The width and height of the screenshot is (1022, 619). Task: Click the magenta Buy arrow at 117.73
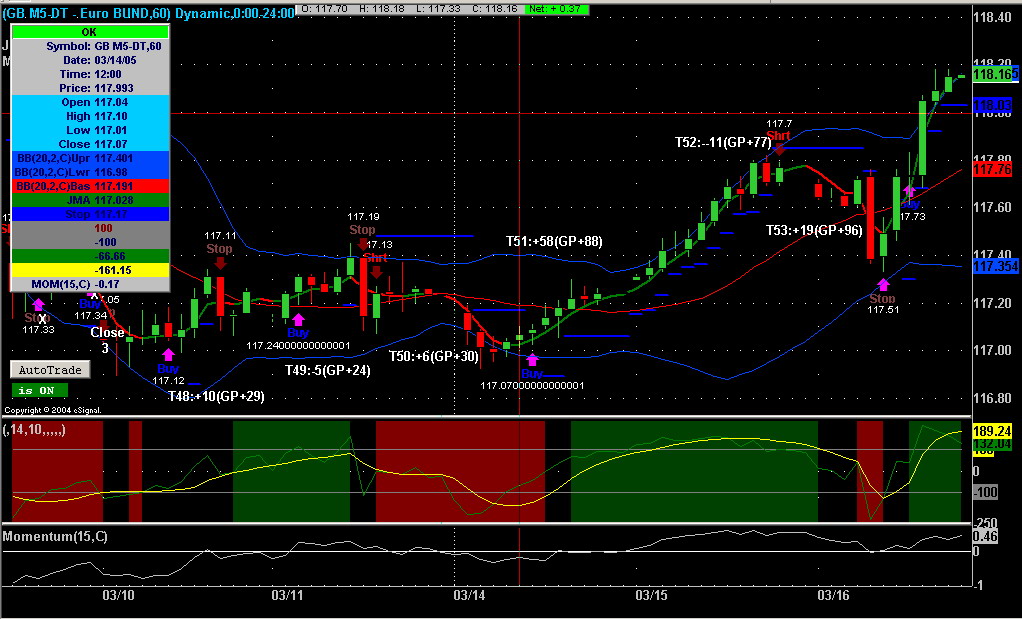910,192
